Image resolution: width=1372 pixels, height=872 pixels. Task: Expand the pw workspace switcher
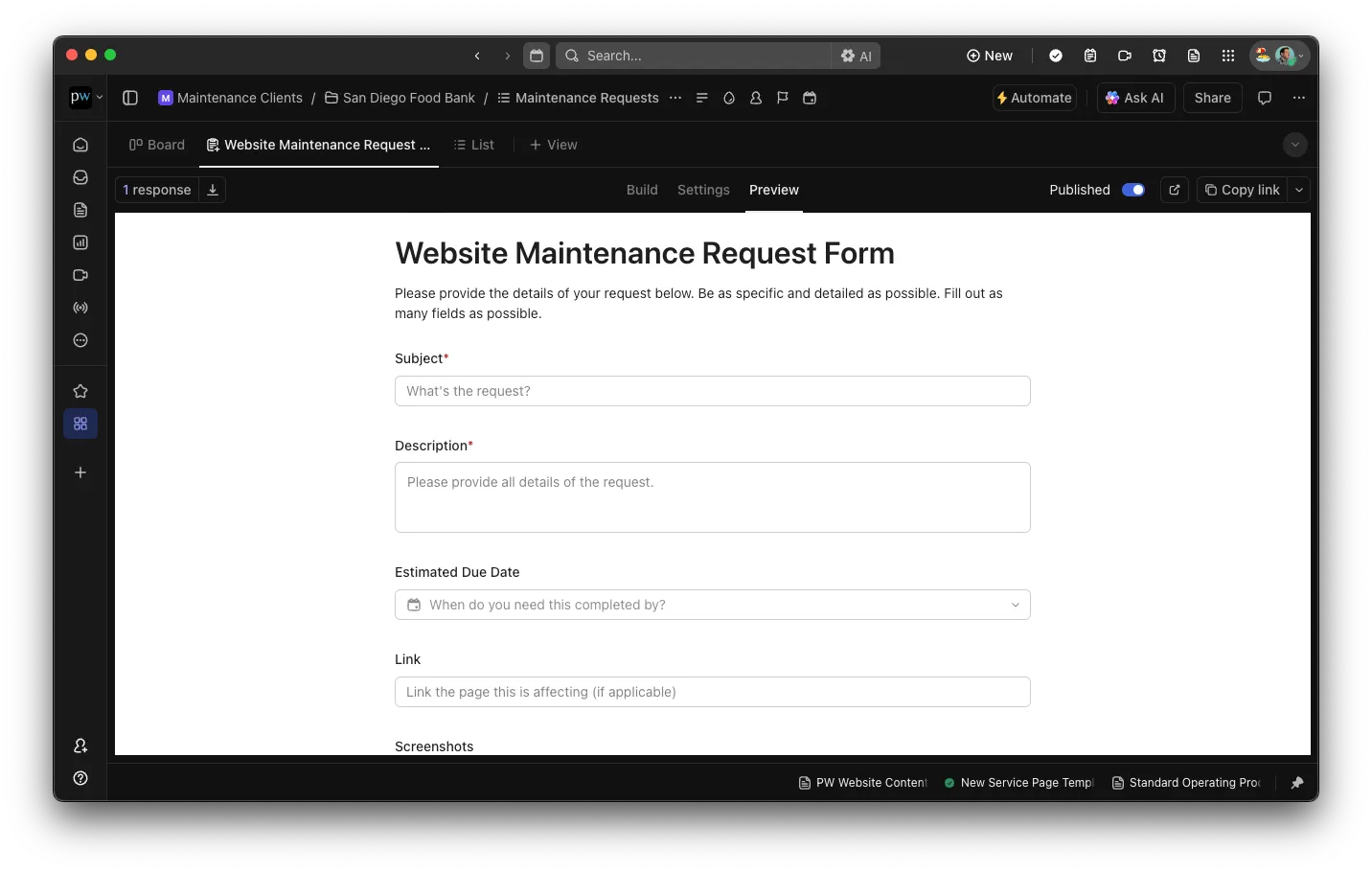click(x=86, y=97)
